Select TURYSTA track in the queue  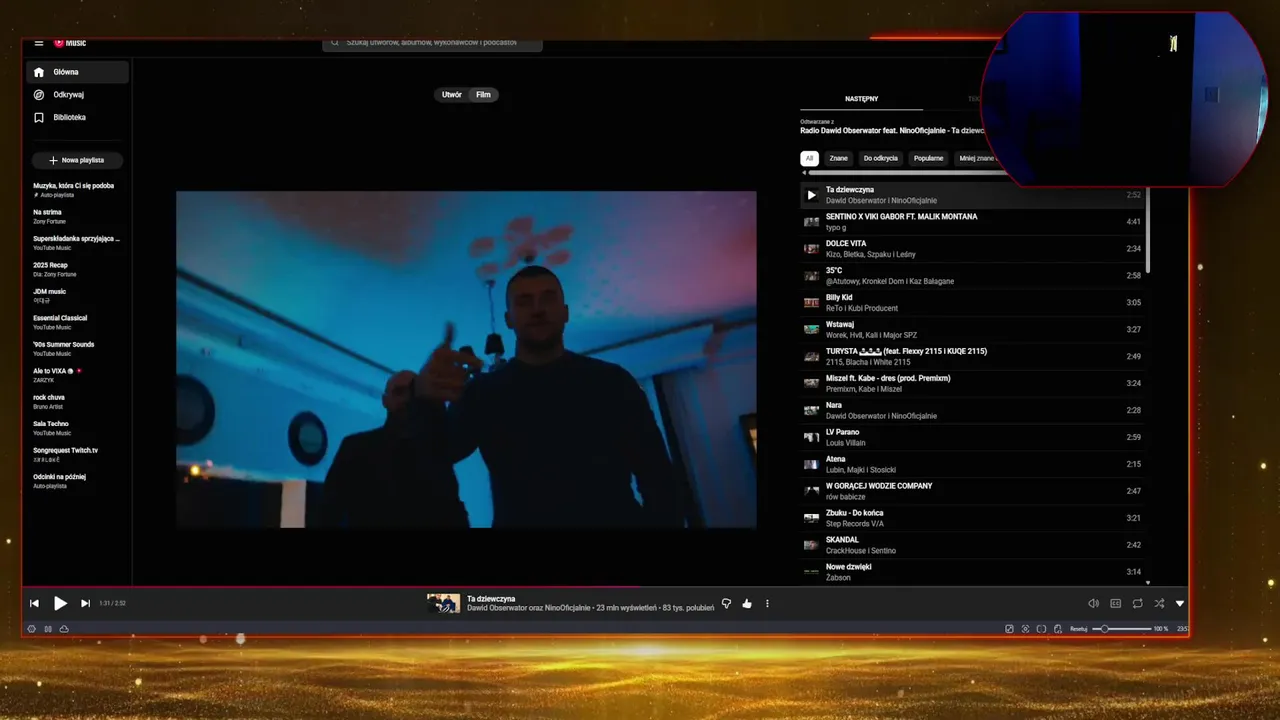[973, 357]
